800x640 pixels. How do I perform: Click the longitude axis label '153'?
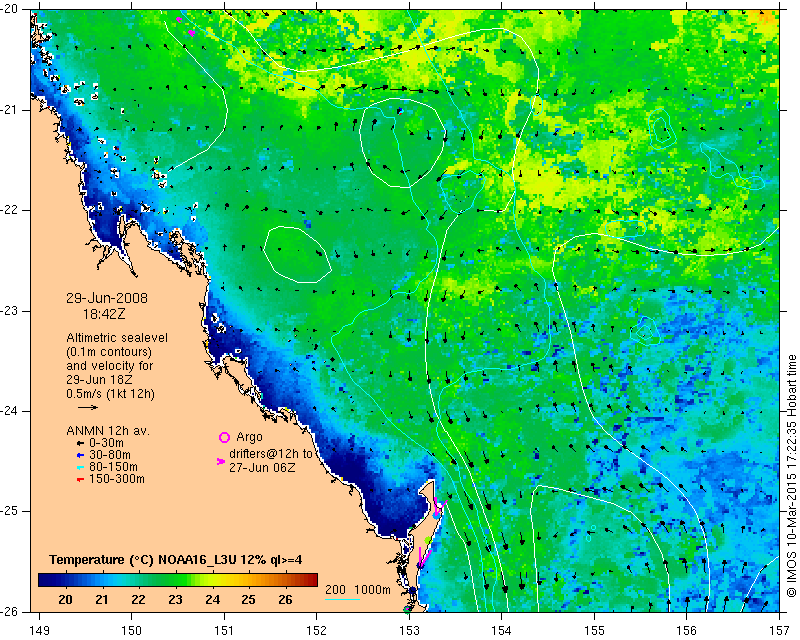tap(409, 631)
